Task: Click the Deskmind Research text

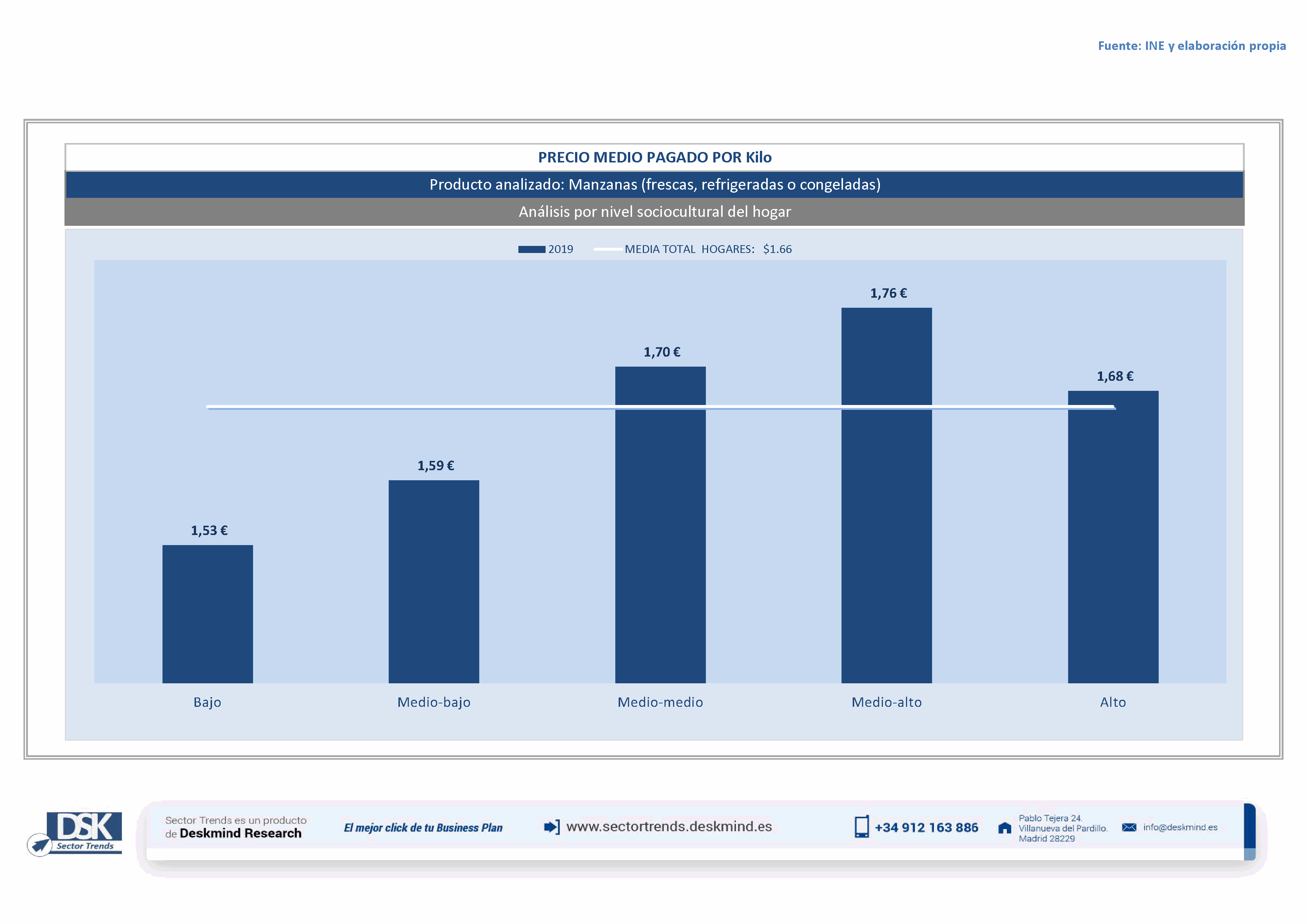Action: coord(240,833)
